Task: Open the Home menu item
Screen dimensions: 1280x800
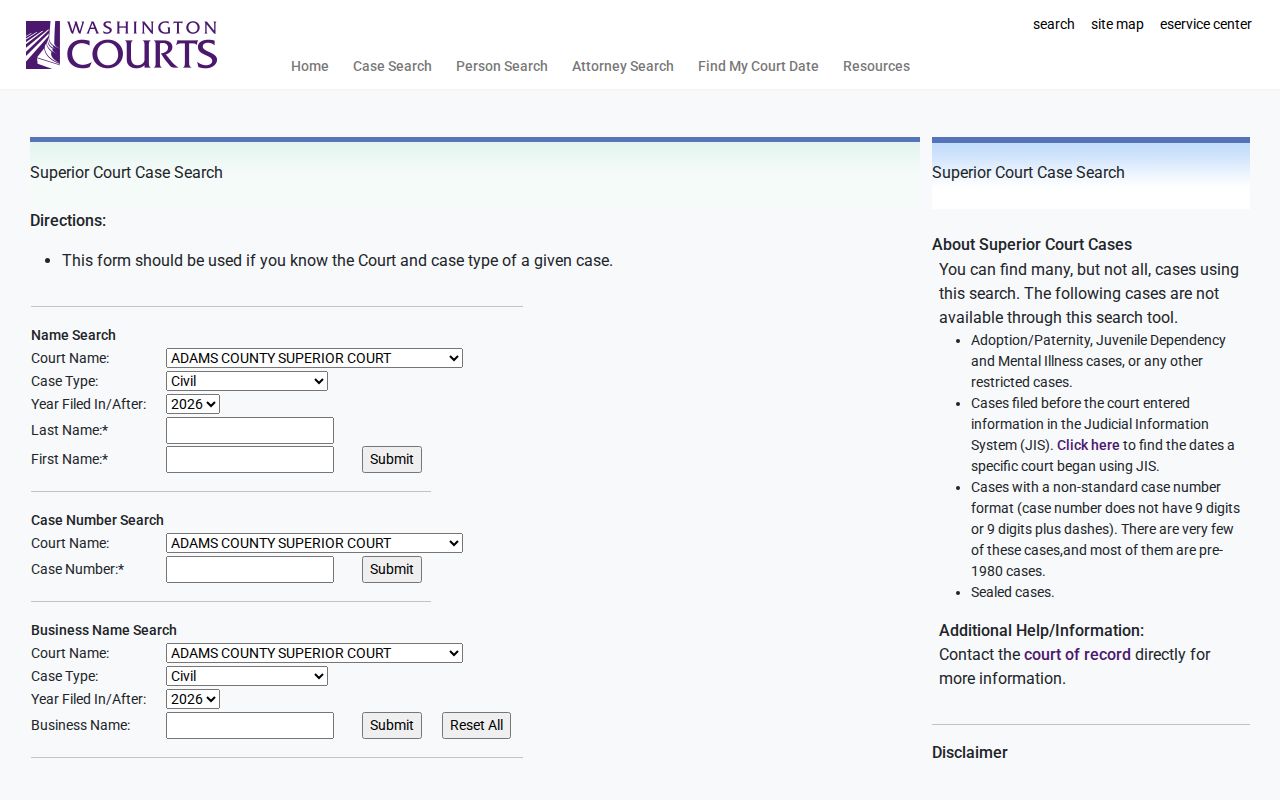Action: click(x=310, y=66)
